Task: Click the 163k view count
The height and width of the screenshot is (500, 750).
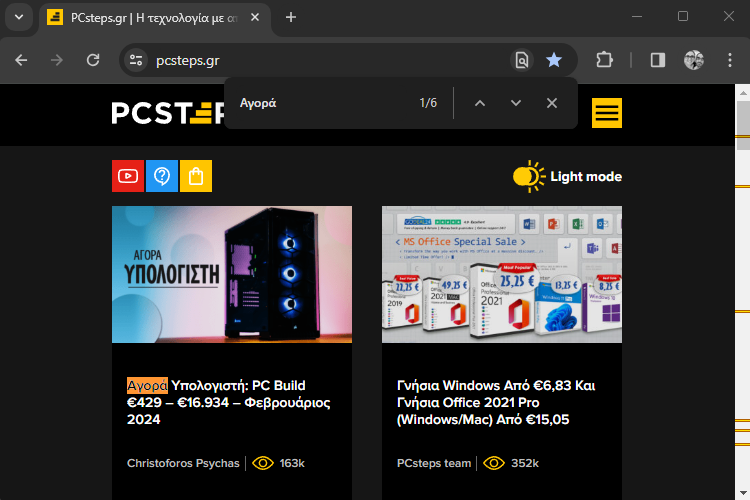Action: click(292, 463)
